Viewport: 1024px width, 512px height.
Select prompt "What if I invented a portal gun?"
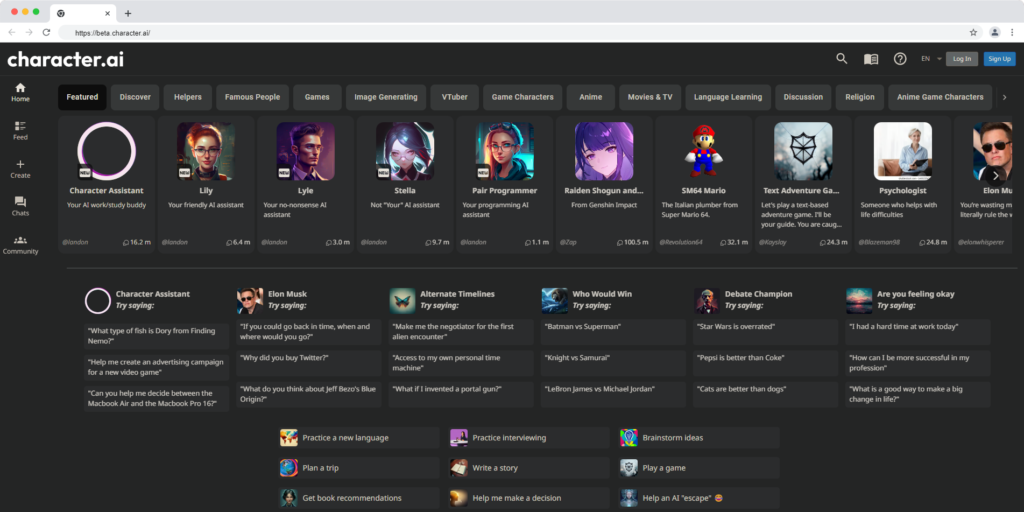pyautogui.click(x=461, y=394)
